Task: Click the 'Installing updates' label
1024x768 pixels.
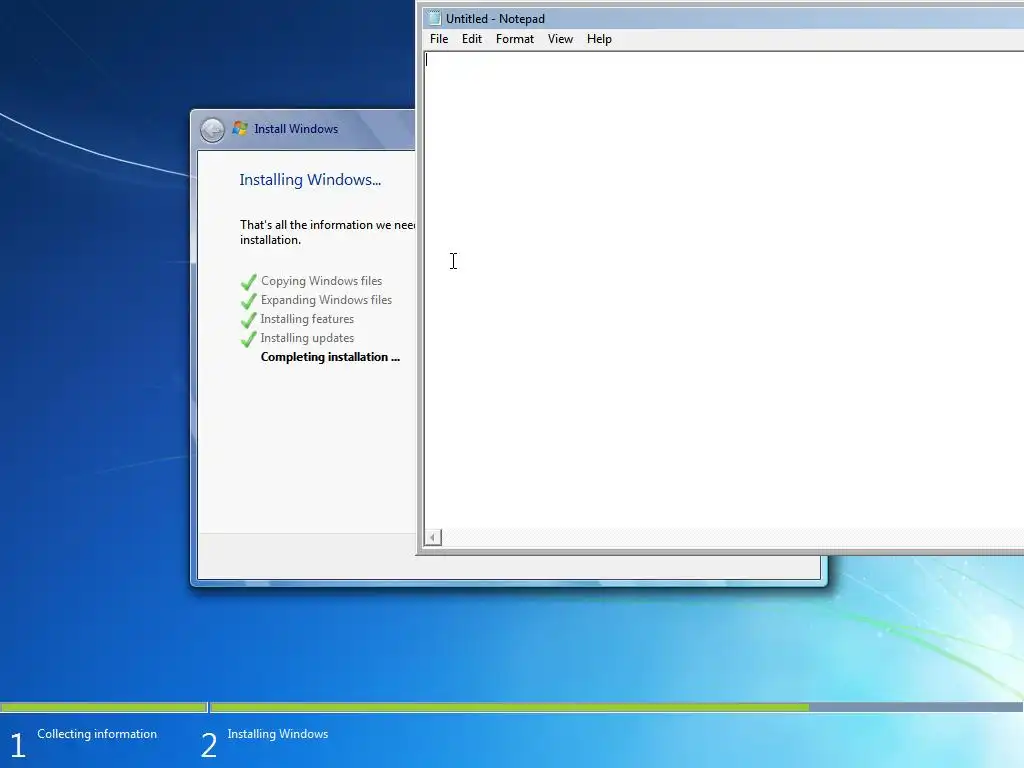Action: [x=307, y=338]
